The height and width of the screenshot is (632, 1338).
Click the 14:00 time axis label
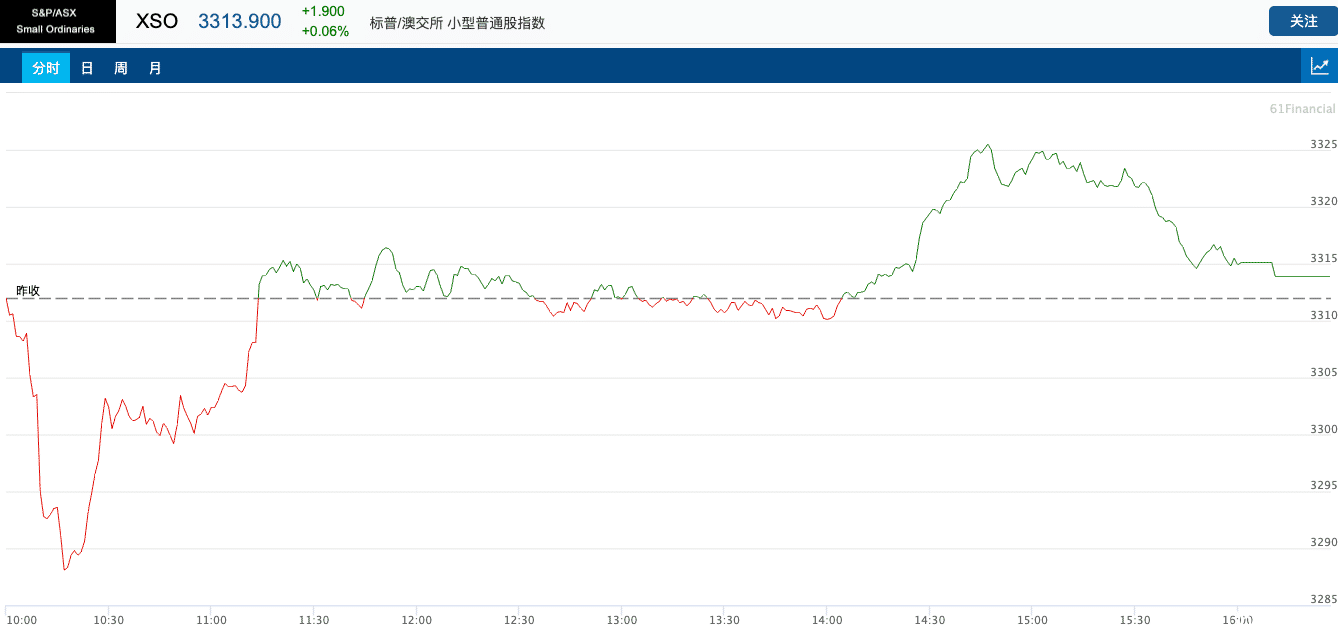(827, 620)
